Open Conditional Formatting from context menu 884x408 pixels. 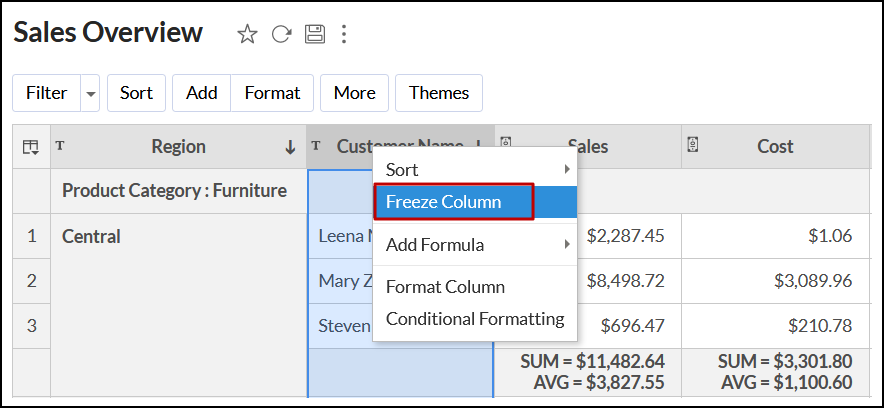click(x=475, y=319)
